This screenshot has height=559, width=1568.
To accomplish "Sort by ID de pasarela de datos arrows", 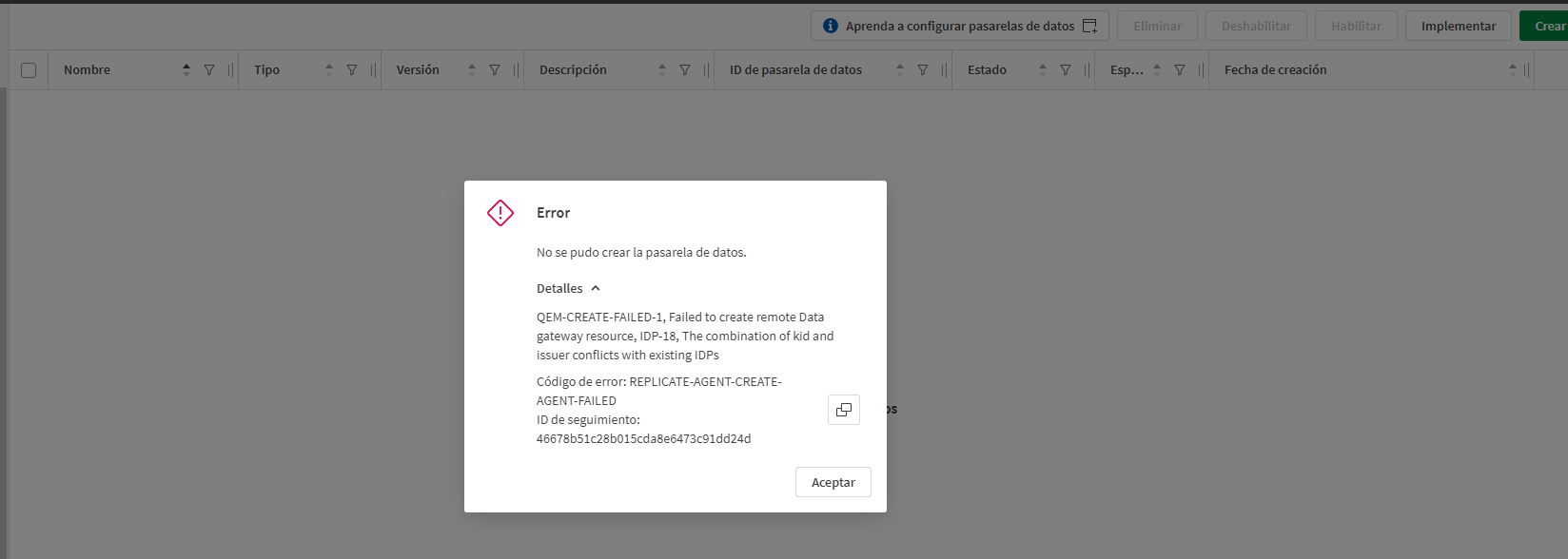I will [900, 70].
